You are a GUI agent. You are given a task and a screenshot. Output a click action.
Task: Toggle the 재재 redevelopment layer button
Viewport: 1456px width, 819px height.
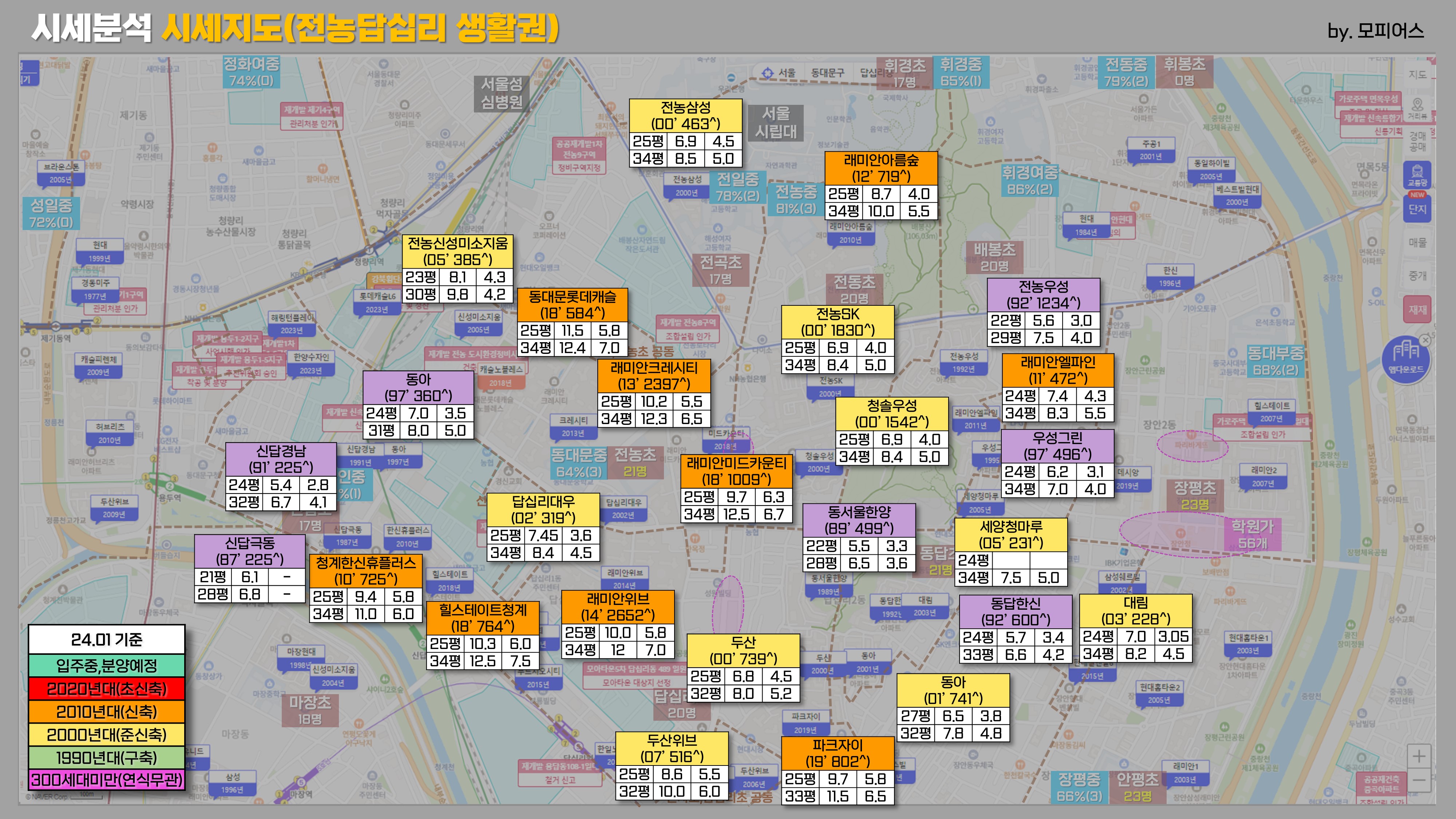coord(1417,310)
